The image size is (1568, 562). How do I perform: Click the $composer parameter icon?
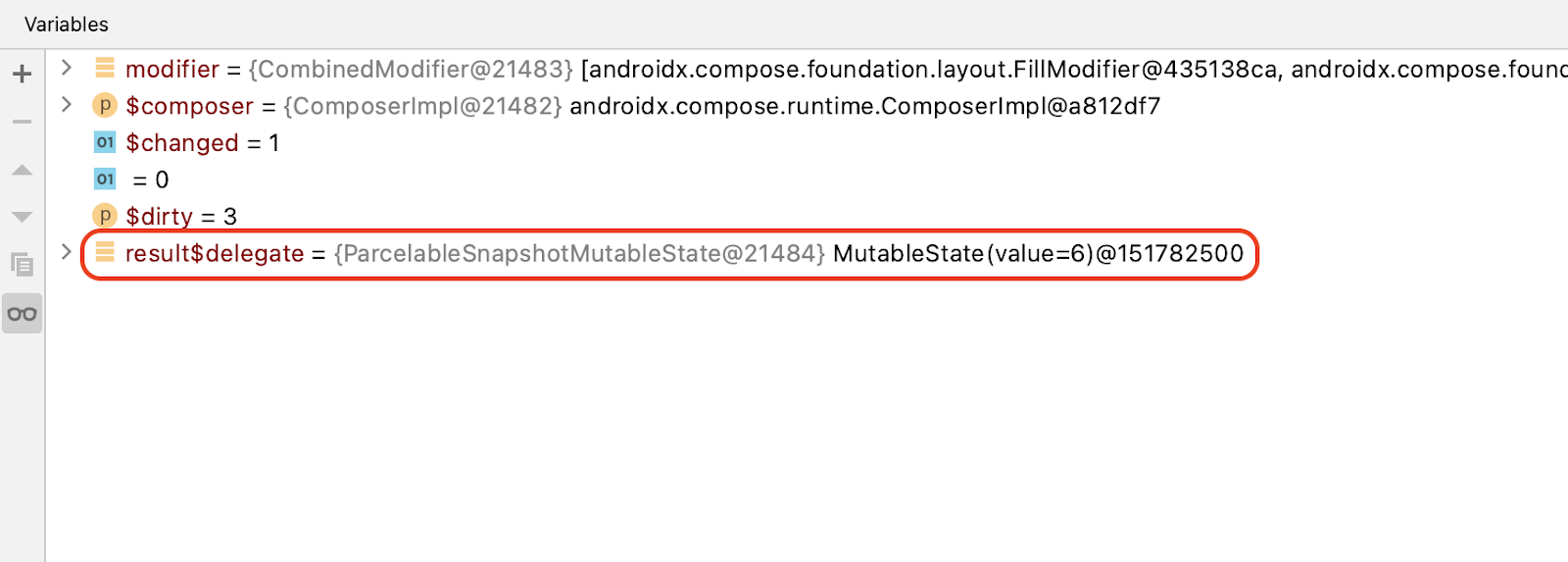(105, 105)
